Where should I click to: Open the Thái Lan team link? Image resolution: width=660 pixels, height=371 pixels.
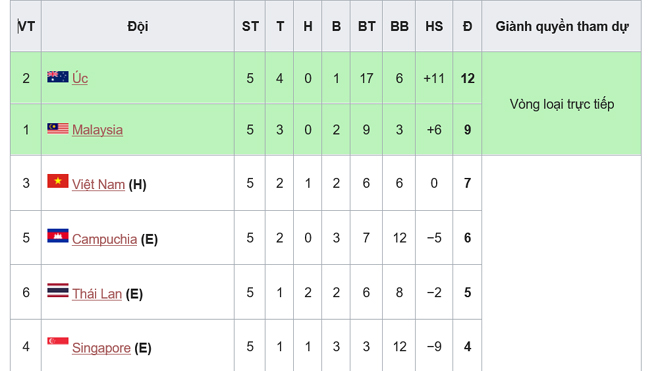click(x=97, y=294)
